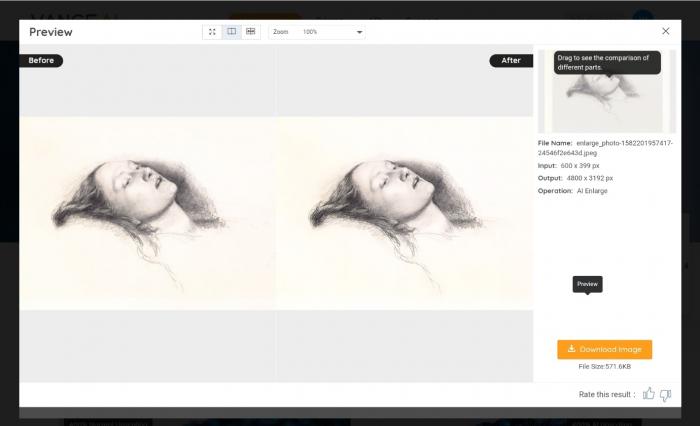Click the Before label badge
700x426 pixels.
coord(41,60)
